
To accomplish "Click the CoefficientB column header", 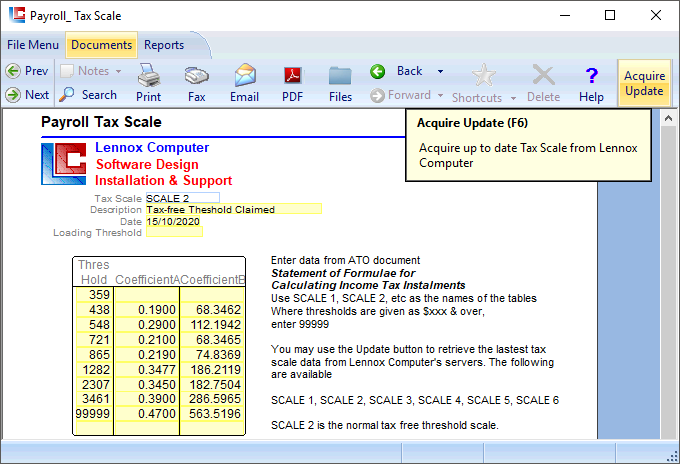I will coord(212,280).
